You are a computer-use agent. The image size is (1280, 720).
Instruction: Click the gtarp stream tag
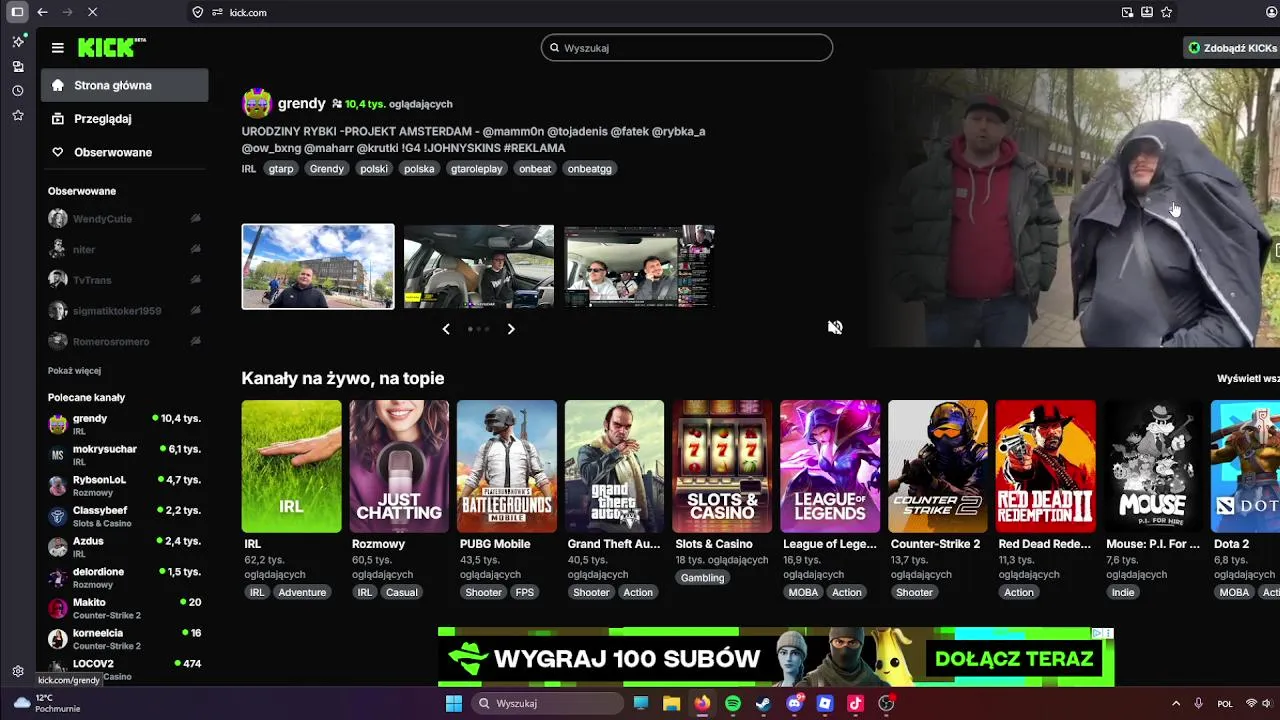(281, 169)
